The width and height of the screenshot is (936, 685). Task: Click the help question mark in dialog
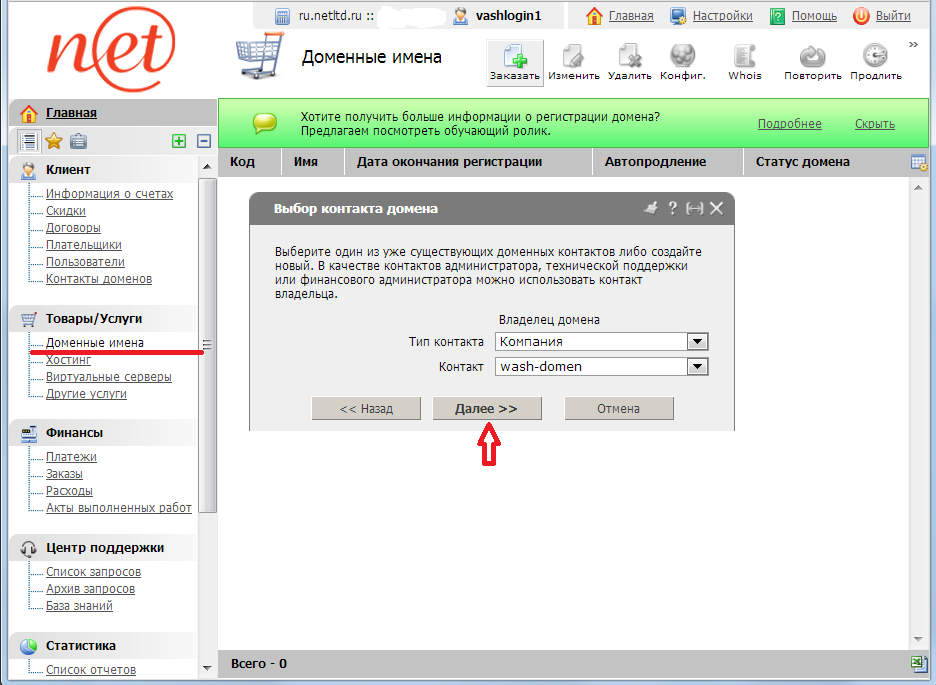click(673, 208)
